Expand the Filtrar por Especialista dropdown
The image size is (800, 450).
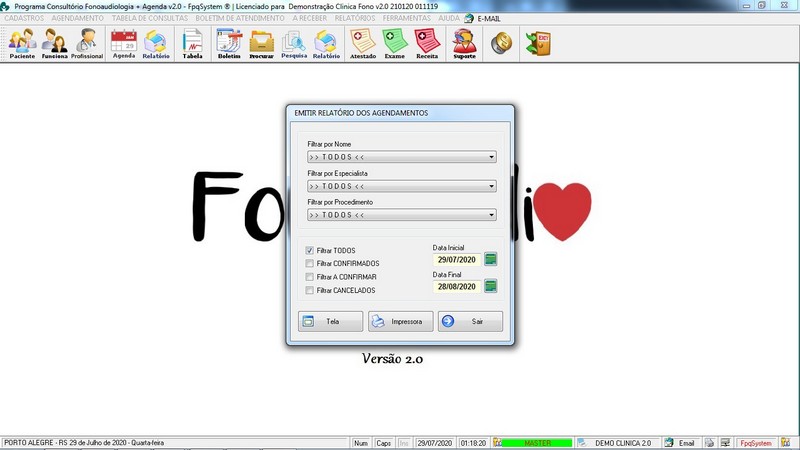[x=491, y=186]
